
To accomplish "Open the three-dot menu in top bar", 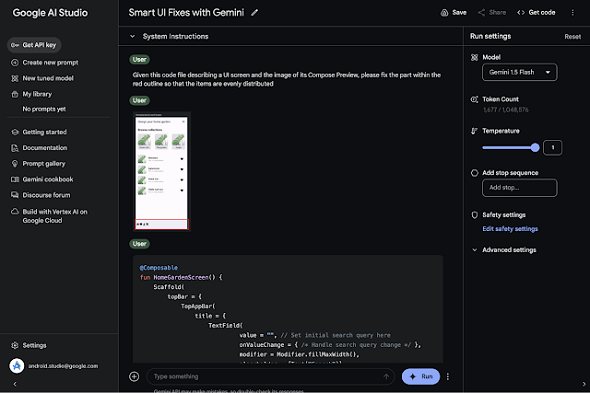I will click(x=573, y=13).
